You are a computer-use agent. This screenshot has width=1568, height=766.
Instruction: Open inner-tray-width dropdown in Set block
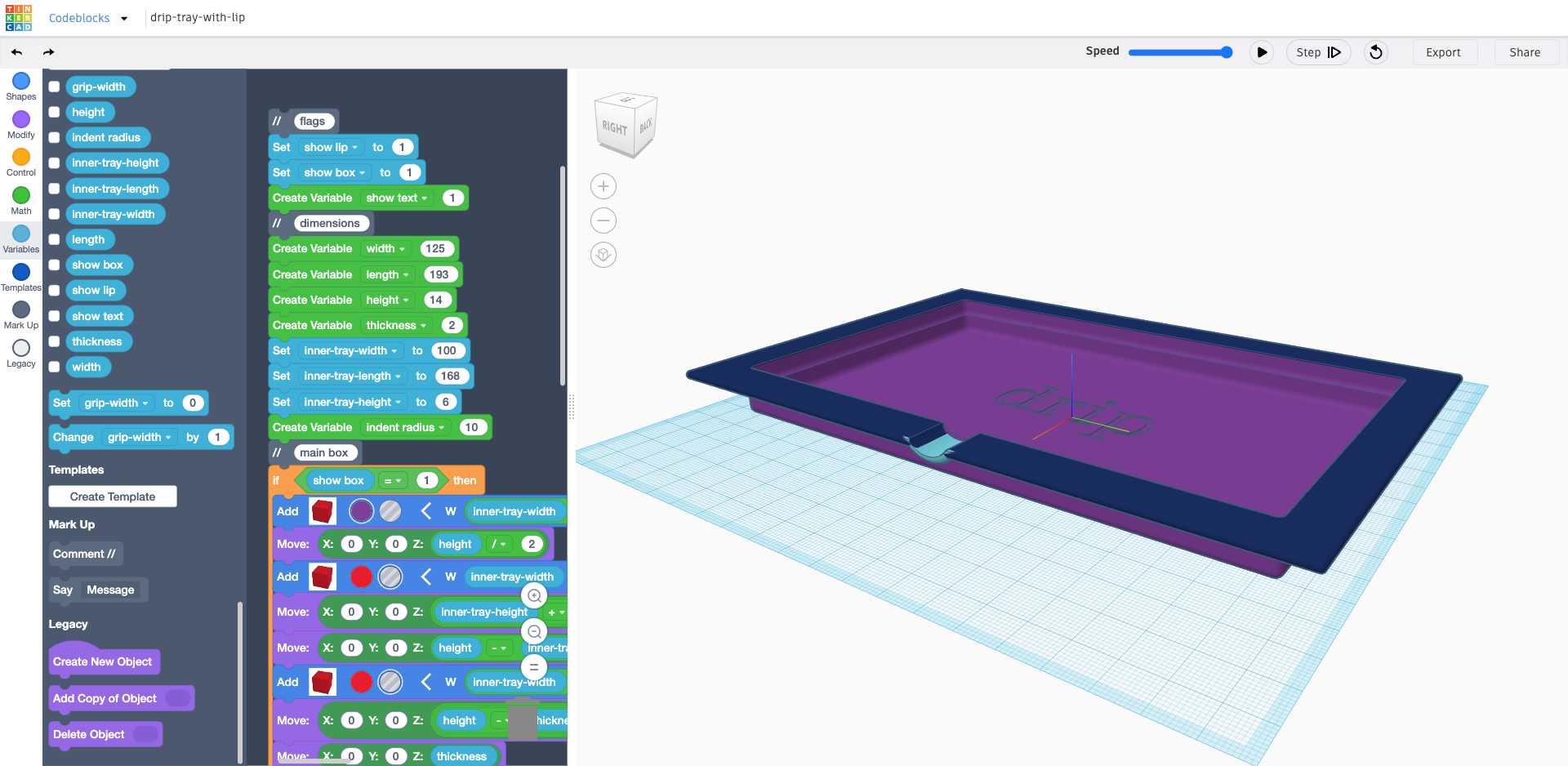tap(350, 350)
